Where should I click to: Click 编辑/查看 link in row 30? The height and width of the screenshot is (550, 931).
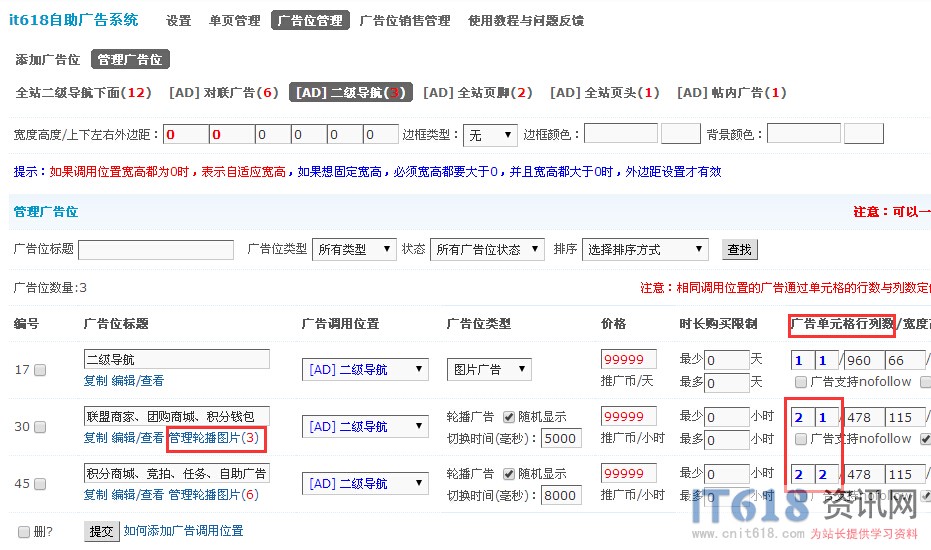pyautogui.click(x=138, y=438)
